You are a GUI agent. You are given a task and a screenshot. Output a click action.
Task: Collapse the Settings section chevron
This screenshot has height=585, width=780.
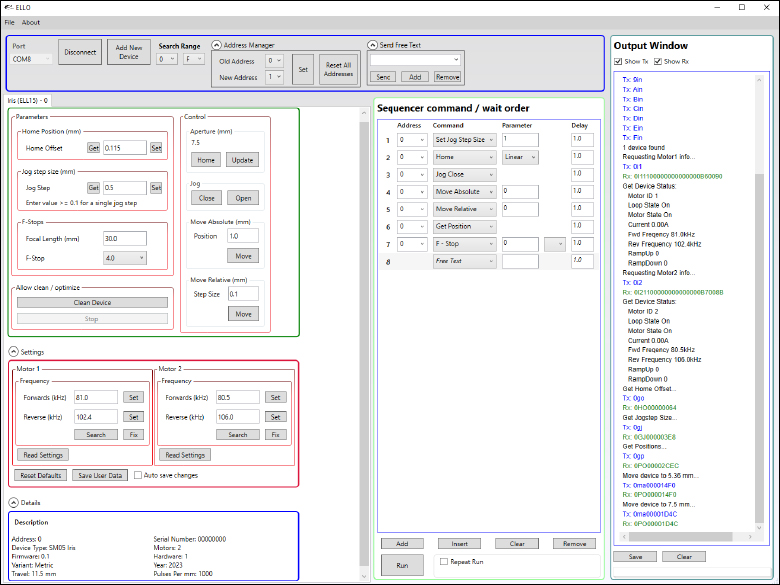click(13, 351)
